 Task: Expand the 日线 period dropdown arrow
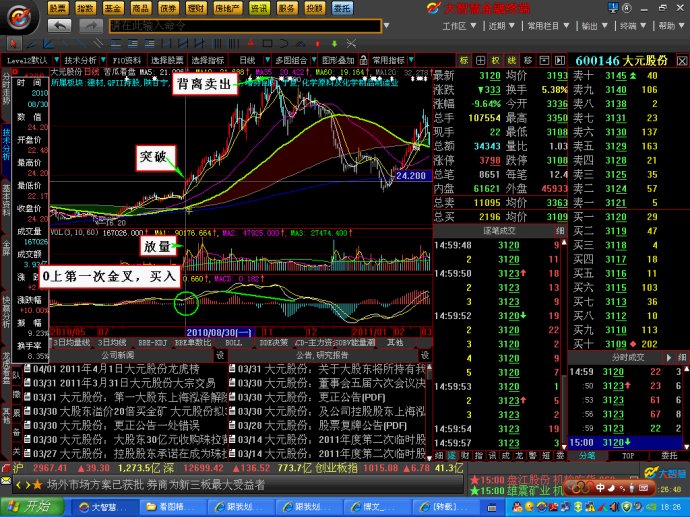[267, 60]
